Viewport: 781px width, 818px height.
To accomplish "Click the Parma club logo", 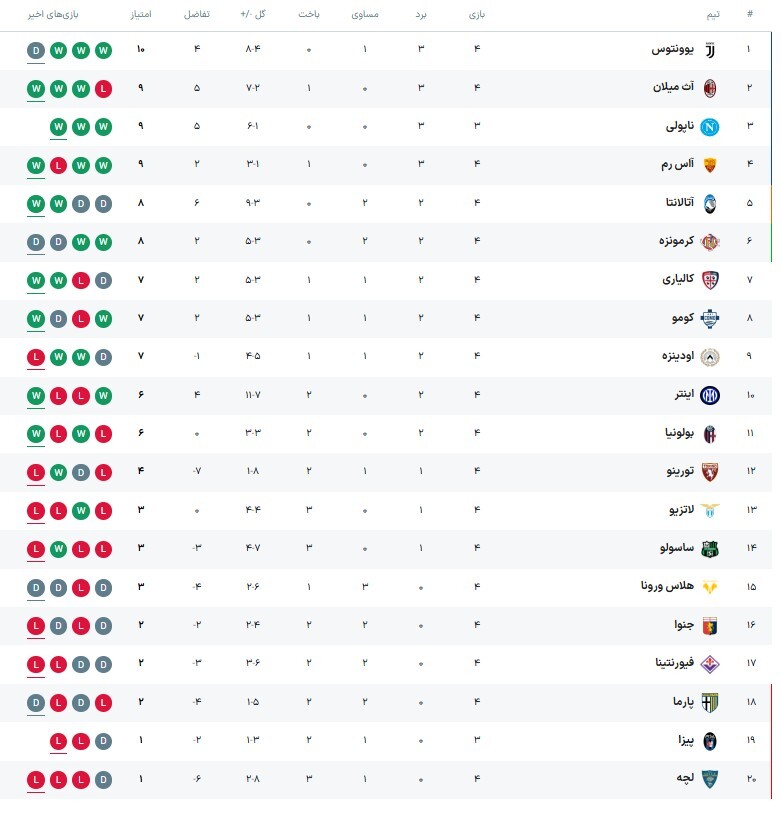I will coord(710,702).
